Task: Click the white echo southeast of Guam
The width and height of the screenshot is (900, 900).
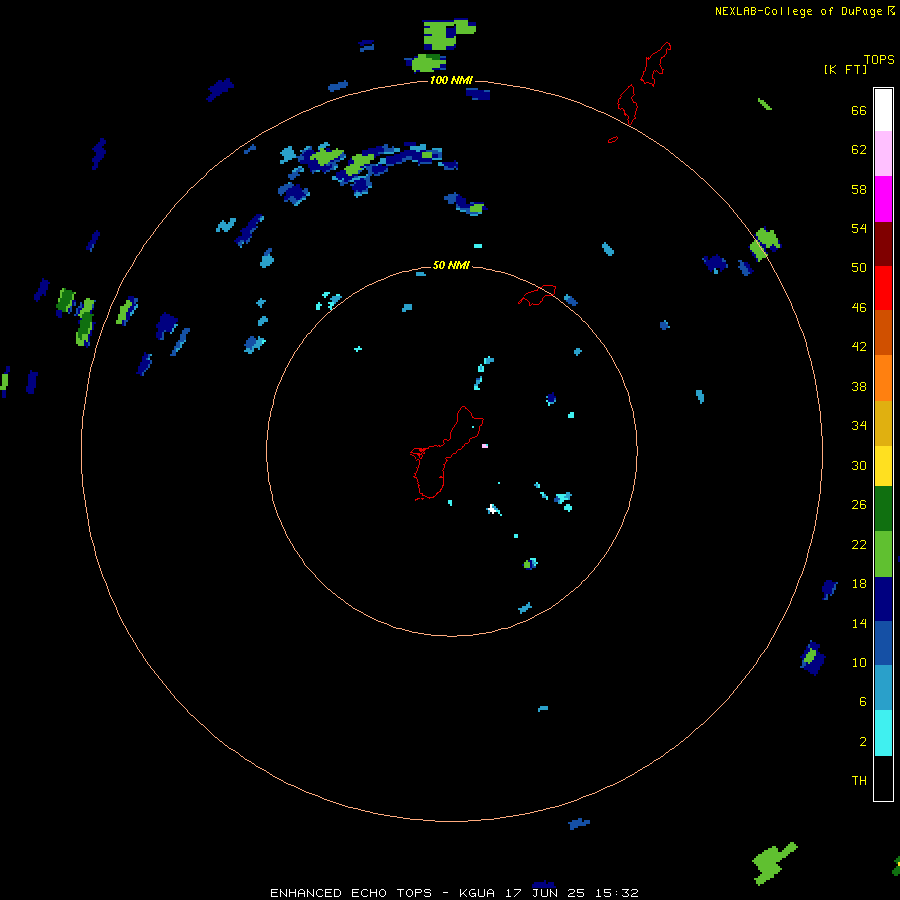Action: 494,509
